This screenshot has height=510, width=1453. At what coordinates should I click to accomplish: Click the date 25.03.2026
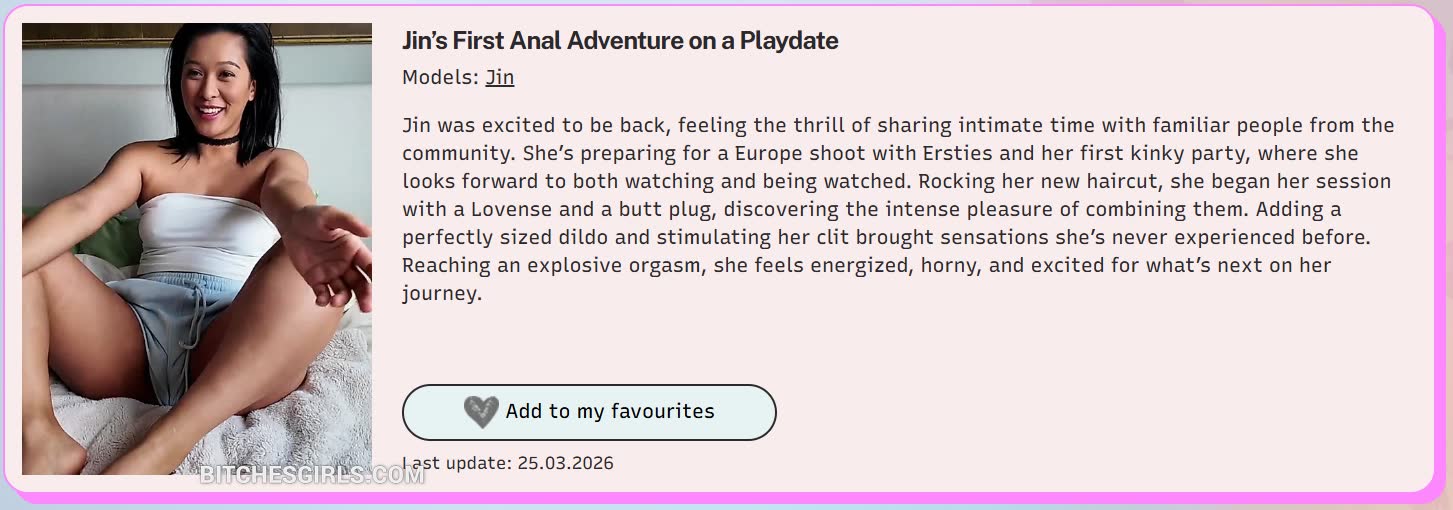566,463
